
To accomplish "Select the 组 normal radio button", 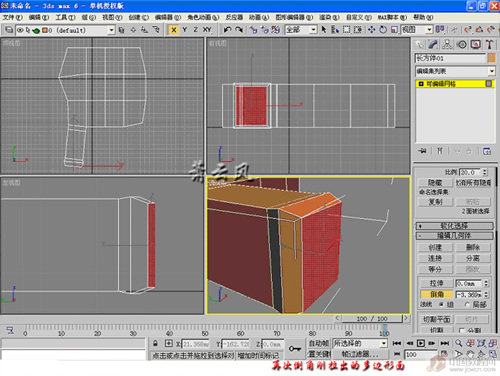I will click(x=442, y=304).
